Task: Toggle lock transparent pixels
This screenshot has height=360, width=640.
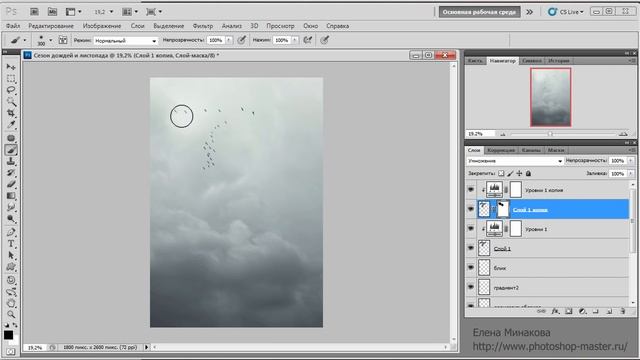Action: (x=501, y=173)
